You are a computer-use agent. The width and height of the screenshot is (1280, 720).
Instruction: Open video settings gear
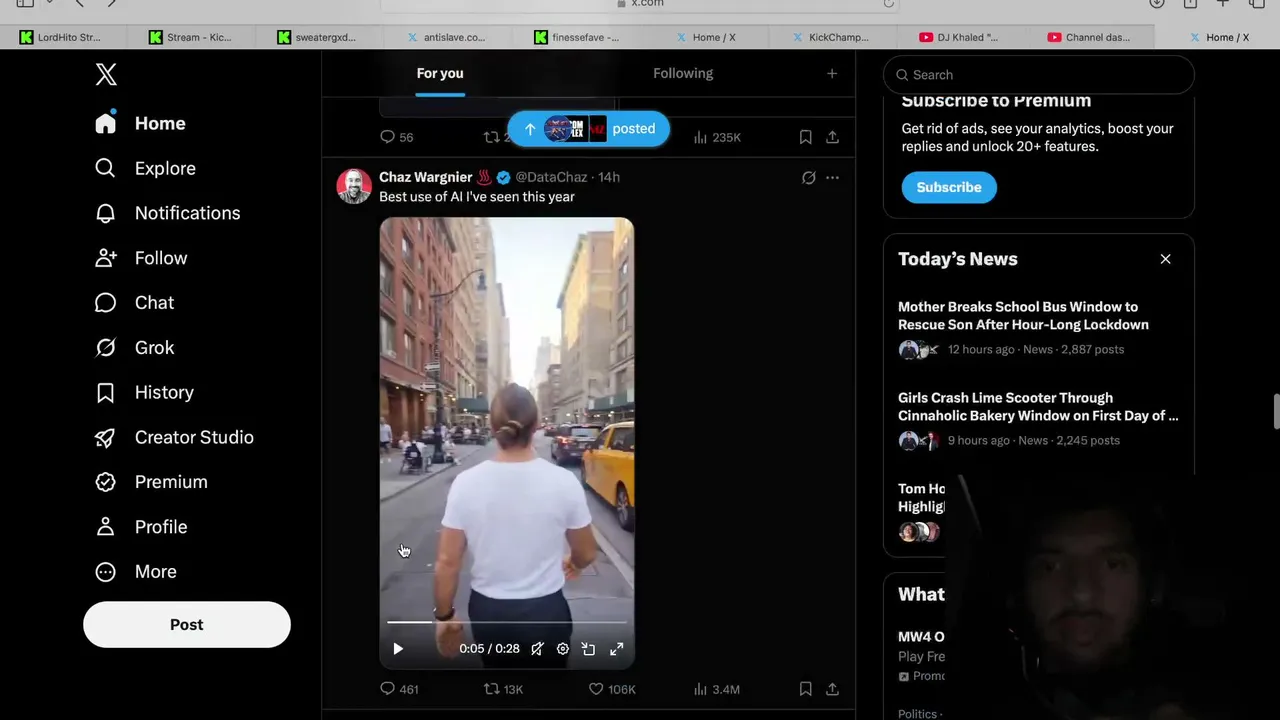563,649
